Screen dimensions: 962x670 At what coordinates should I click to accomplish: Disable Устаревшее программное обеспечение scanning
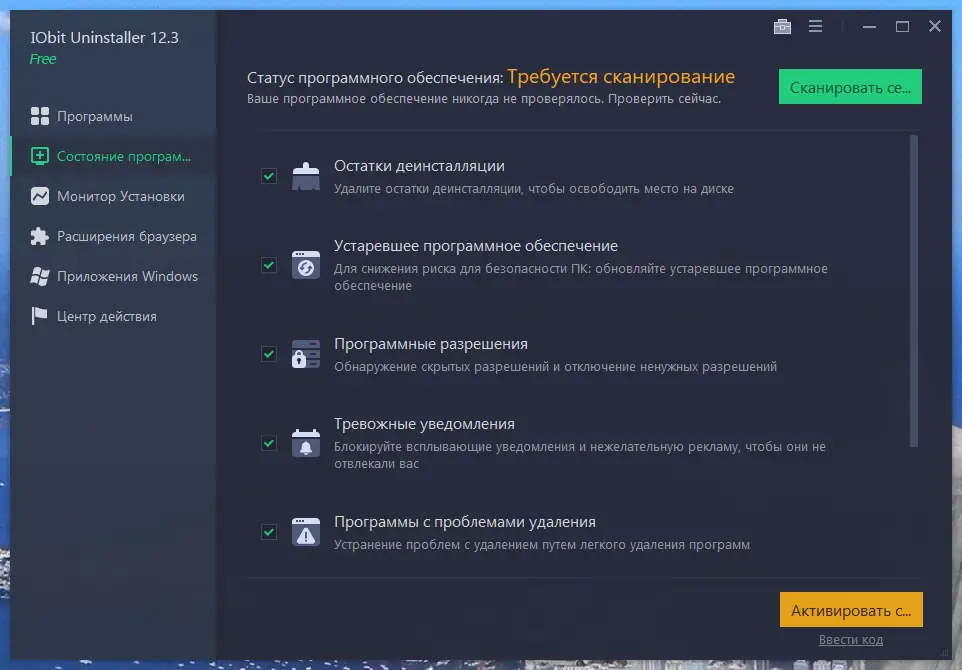268,265
